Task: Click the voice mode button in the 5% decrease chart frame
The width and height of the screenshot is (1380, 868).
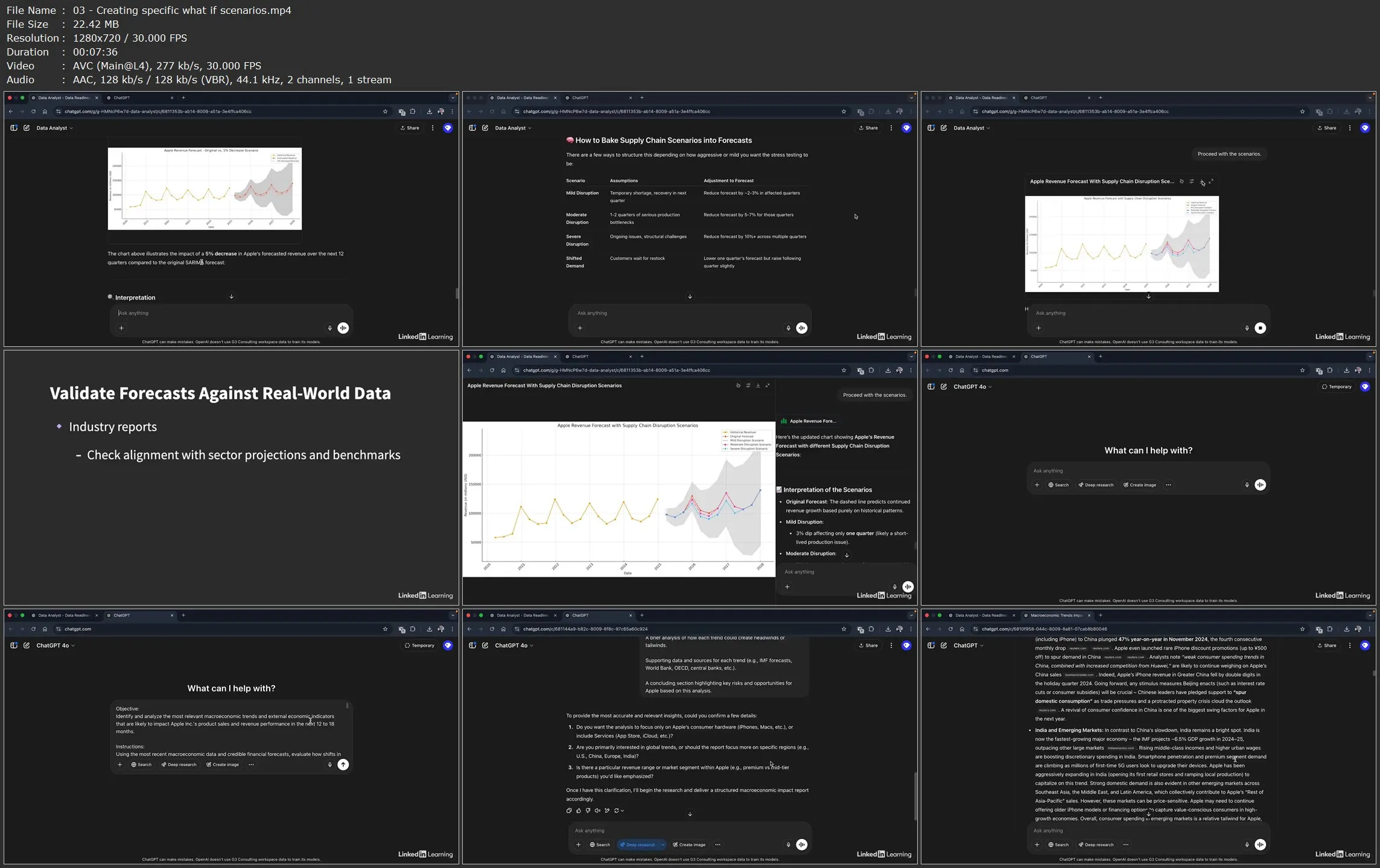Action: click(343, 328)
